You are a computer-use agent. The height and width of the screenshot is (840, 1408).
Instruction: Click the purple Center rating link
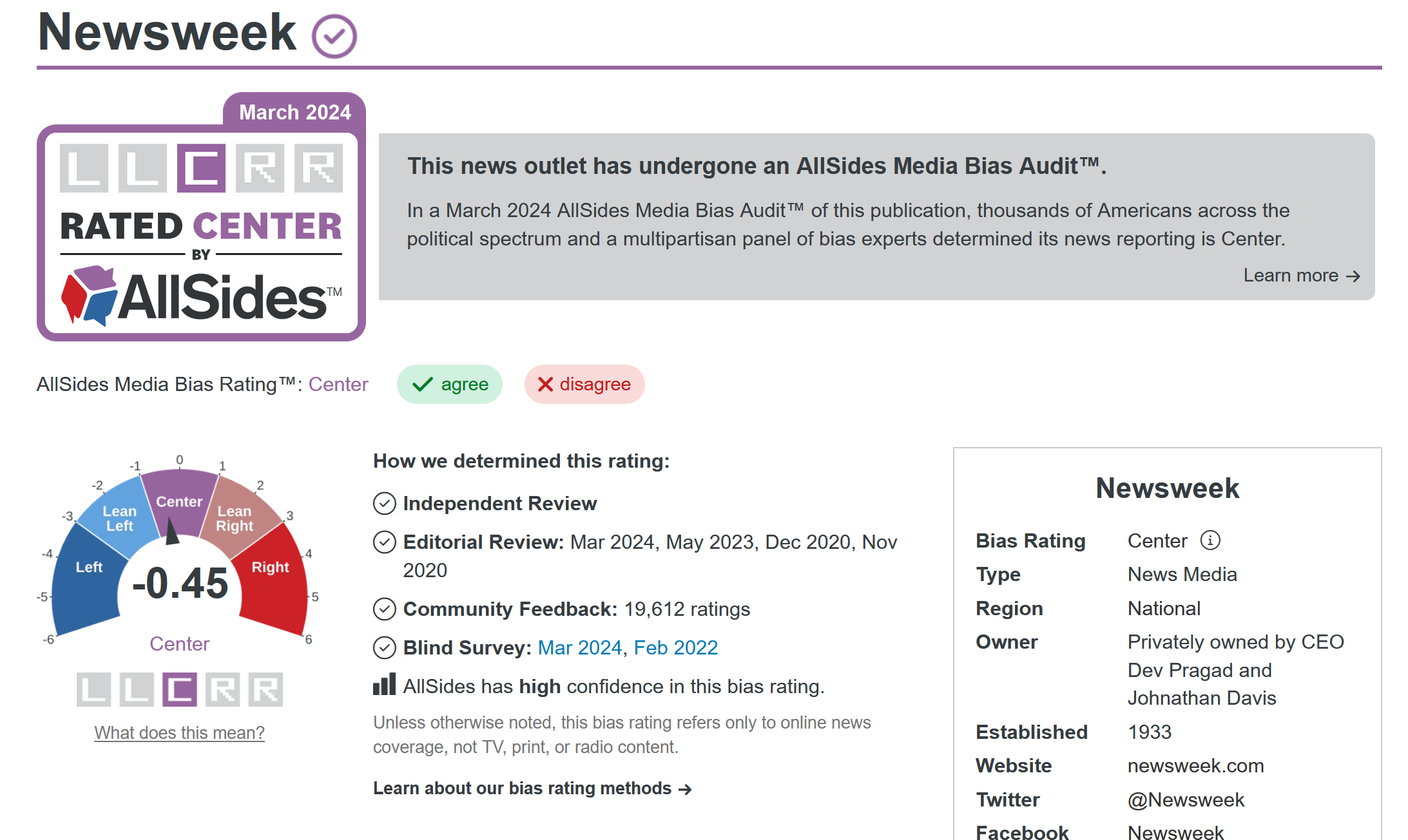coord(338,385)
